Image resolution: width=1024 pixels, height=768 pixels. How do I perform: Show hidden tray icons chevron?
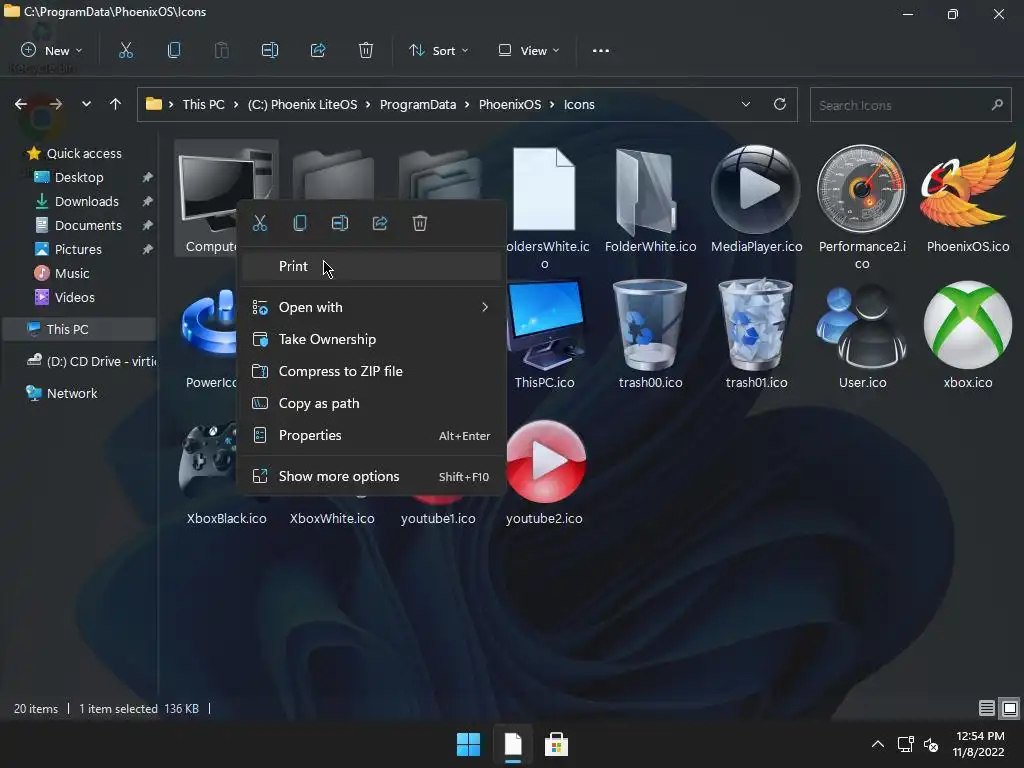[x=878, y=744]
